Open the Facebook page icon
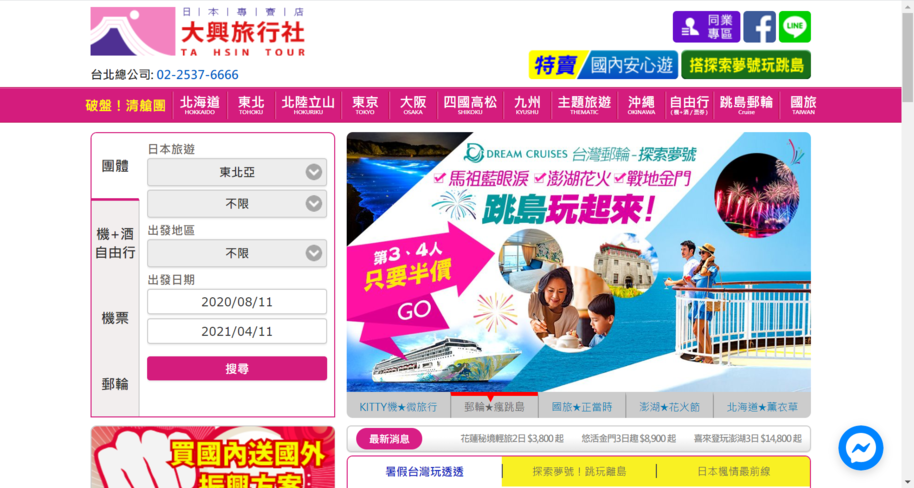The image size is (914, 488). click(x=759, y=27)
